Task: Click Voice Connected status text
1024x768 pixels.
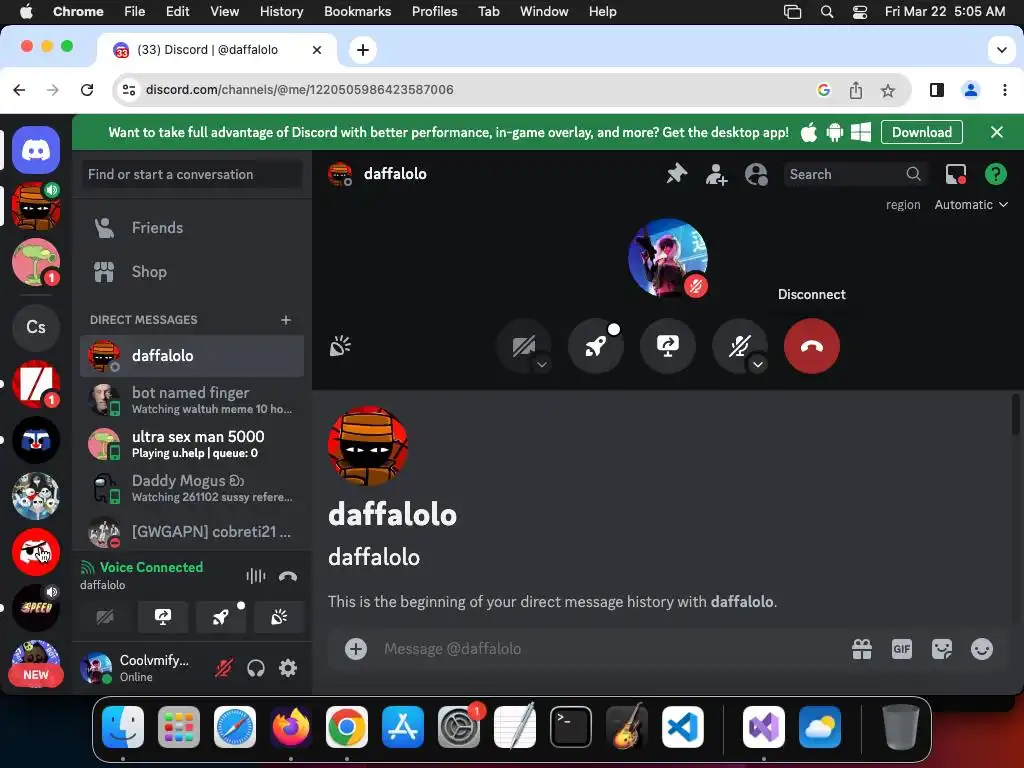Action: [151, 568]
